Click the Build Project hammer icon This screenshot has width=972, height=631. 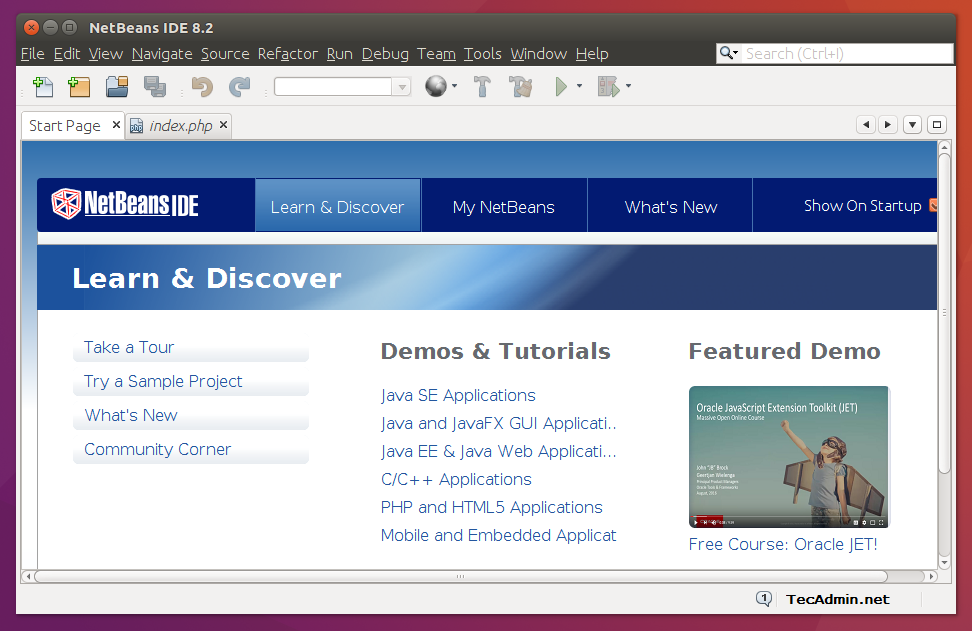coord(482,87)
